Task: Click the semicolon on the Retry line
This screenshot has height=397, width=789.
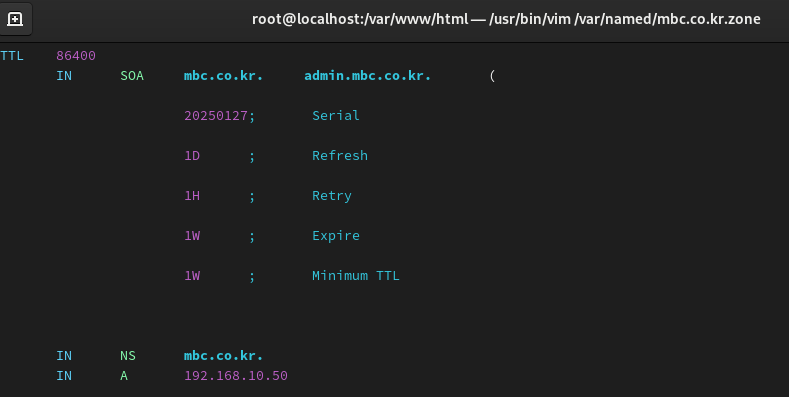Action: pos(252,197)
